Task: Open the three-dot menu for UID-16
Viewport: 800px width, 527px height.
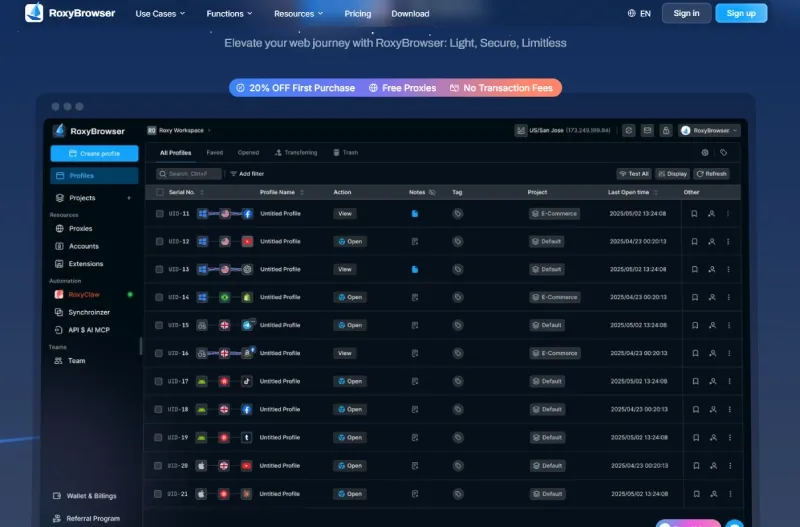Action: (x=729, y=353)
